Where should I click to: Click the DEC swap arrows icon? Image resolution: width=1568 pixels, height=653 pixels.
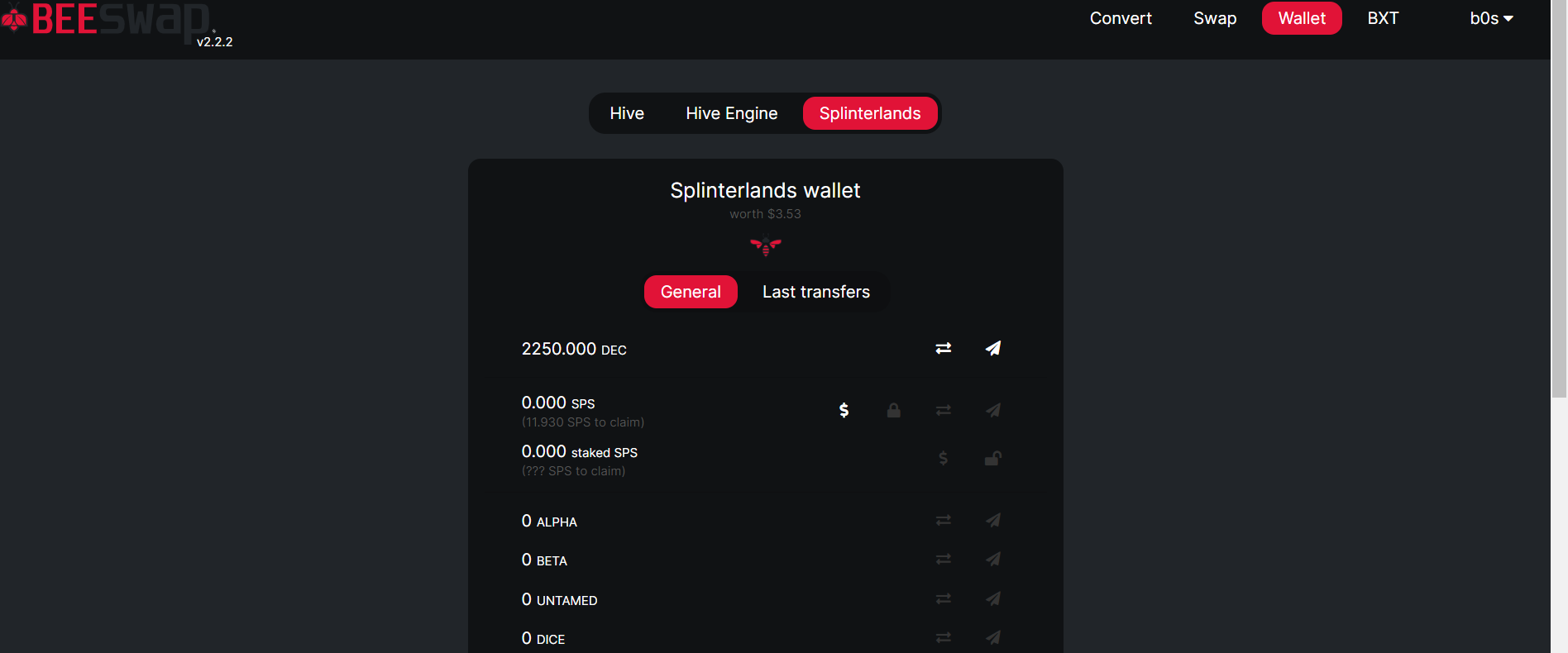(x=944, y=348)
